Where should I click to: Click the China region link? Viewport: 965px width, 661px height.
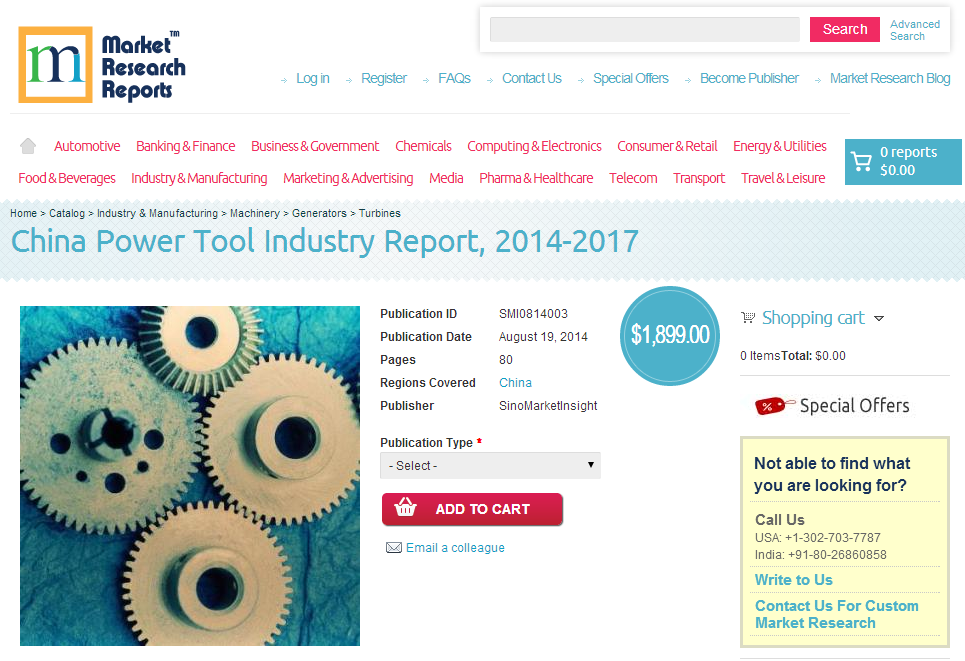[x=515, y=383]
